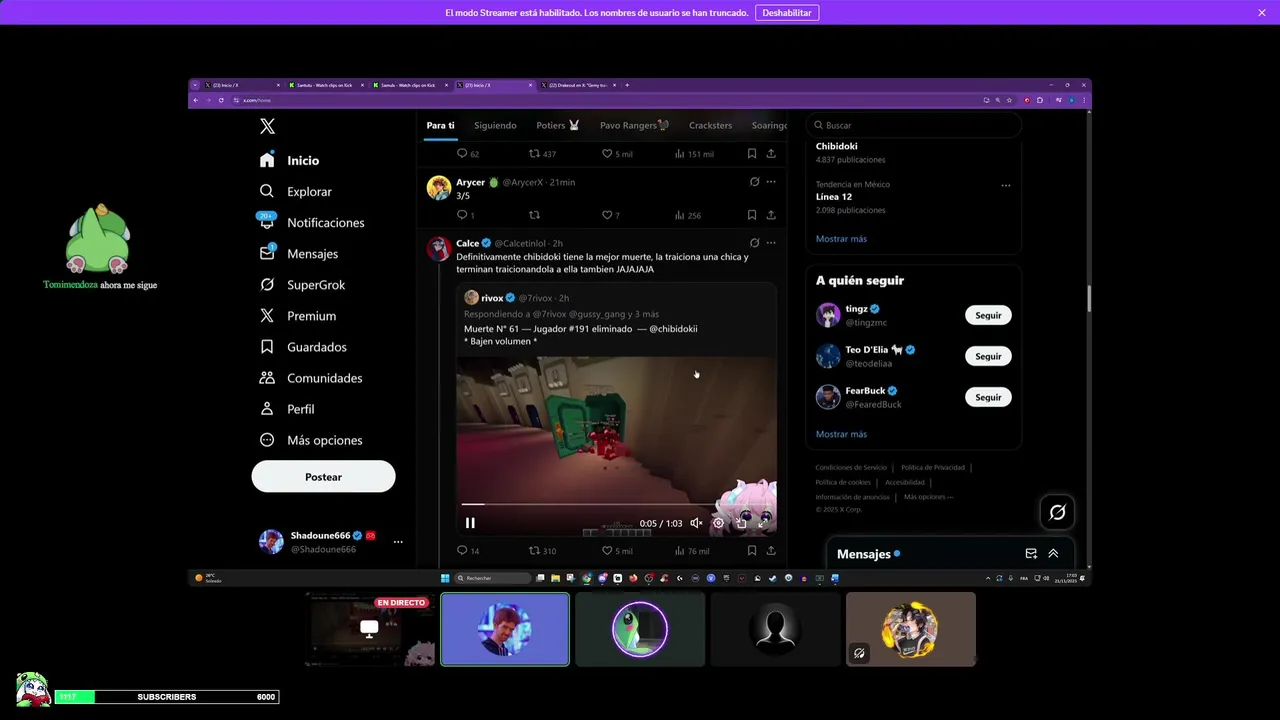This screenshot has height=720, width=1280.
Task: Bookmark Calce's chibidoki post
Action: click(x=752, y=550)
